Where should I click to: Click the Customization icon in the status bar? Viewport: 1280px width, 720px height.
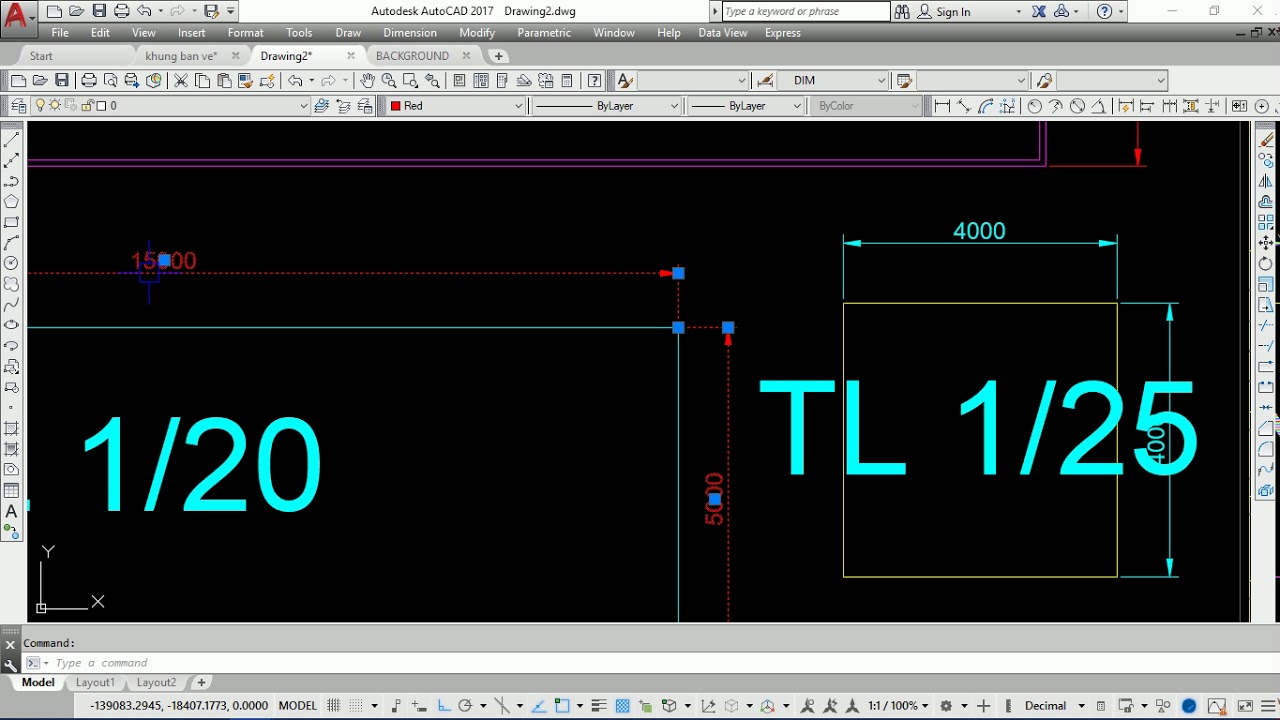tap(1267, 706)
